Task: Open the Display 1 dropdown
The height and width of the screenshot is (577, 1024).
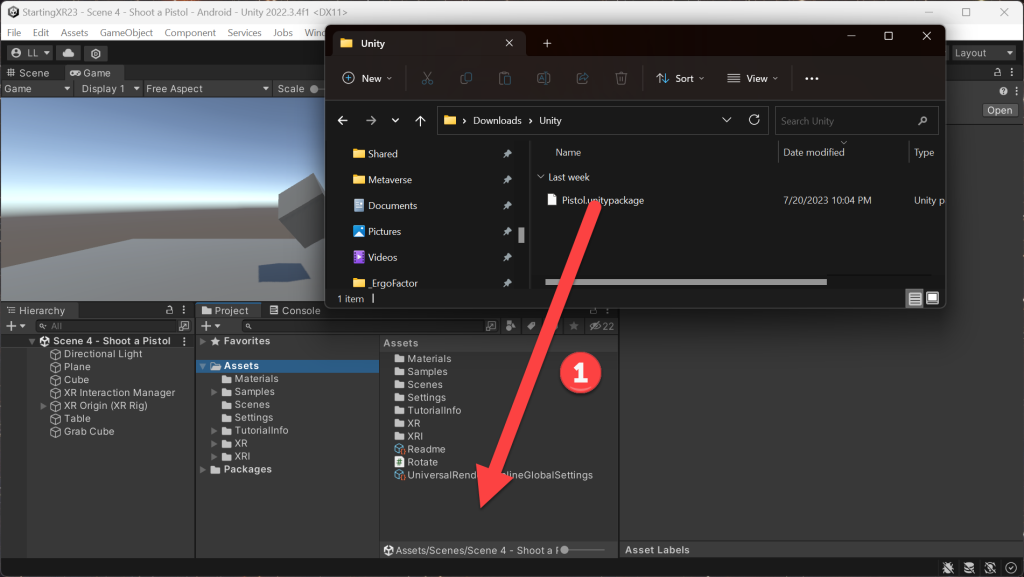Action: pyautogui.click(x=109, y=89)
